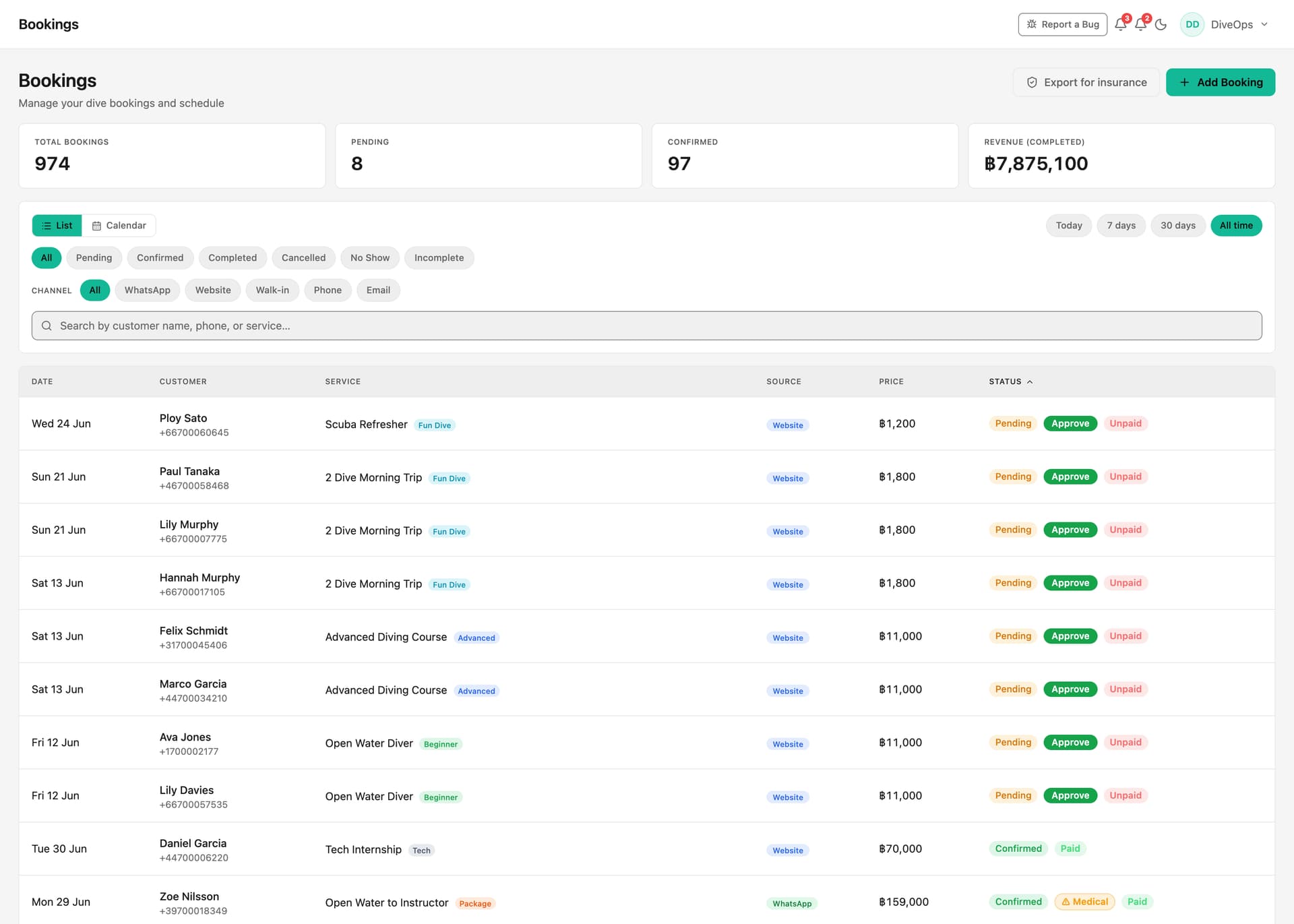
Task: Select the All status filter
Action: pyautogui.click(x=47, y=258)
